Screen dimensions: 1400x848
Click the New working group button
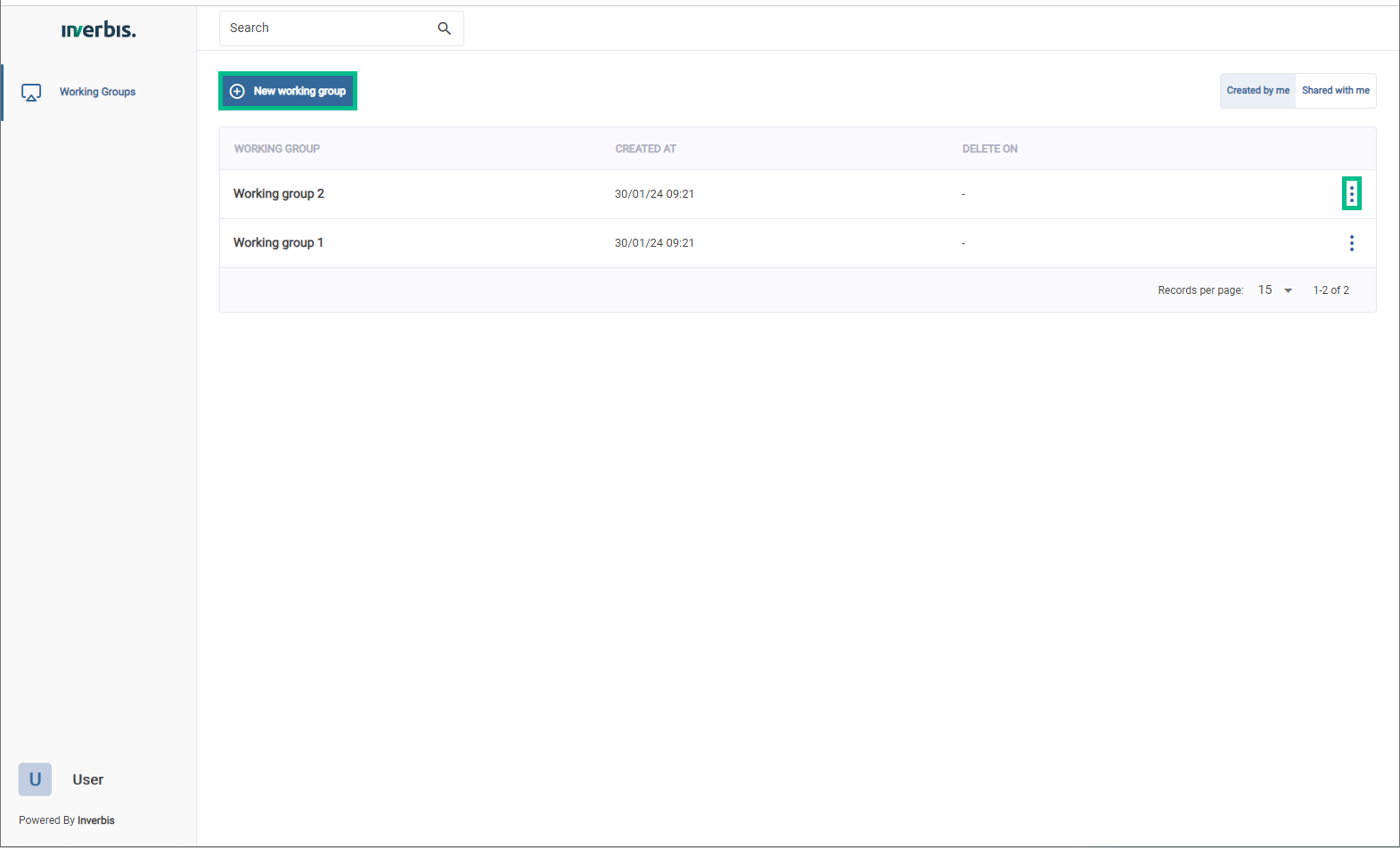click(x=288, y=91)
